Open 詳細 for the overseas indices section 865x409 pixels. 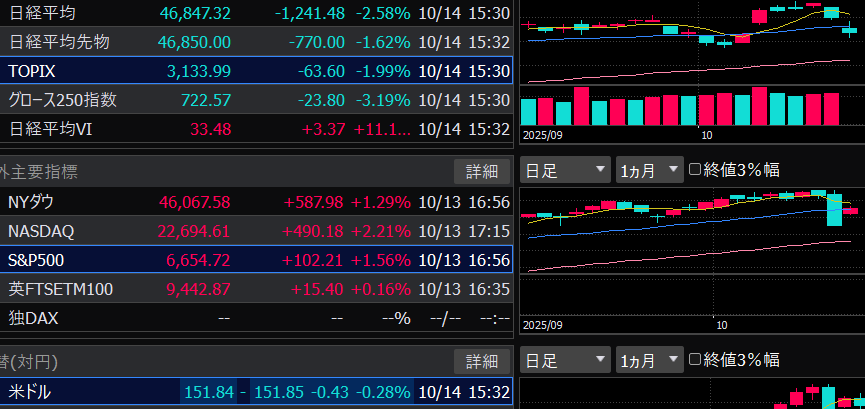(482, 171)
